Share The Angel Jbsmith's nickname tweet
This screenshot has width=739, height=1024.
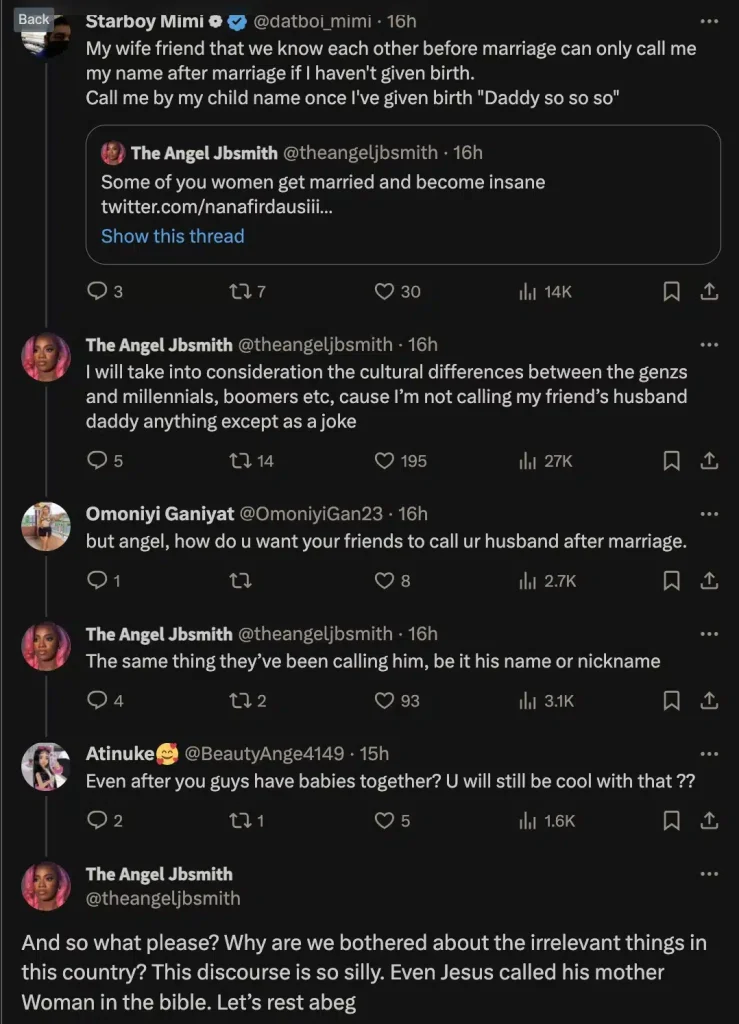pos(710,700)
